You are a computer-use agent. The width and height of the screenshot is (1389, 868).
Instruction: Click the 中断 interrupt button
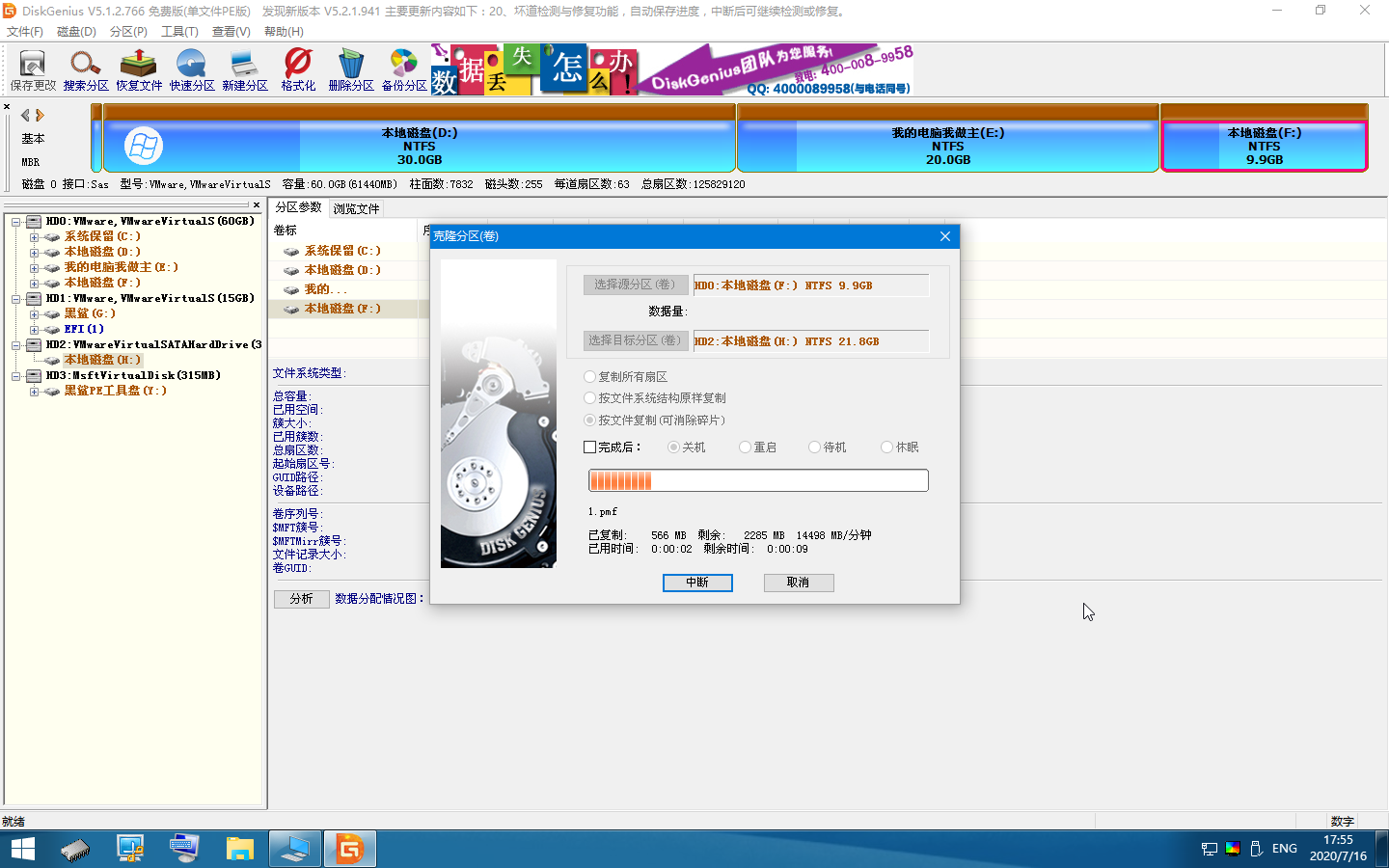697,583
